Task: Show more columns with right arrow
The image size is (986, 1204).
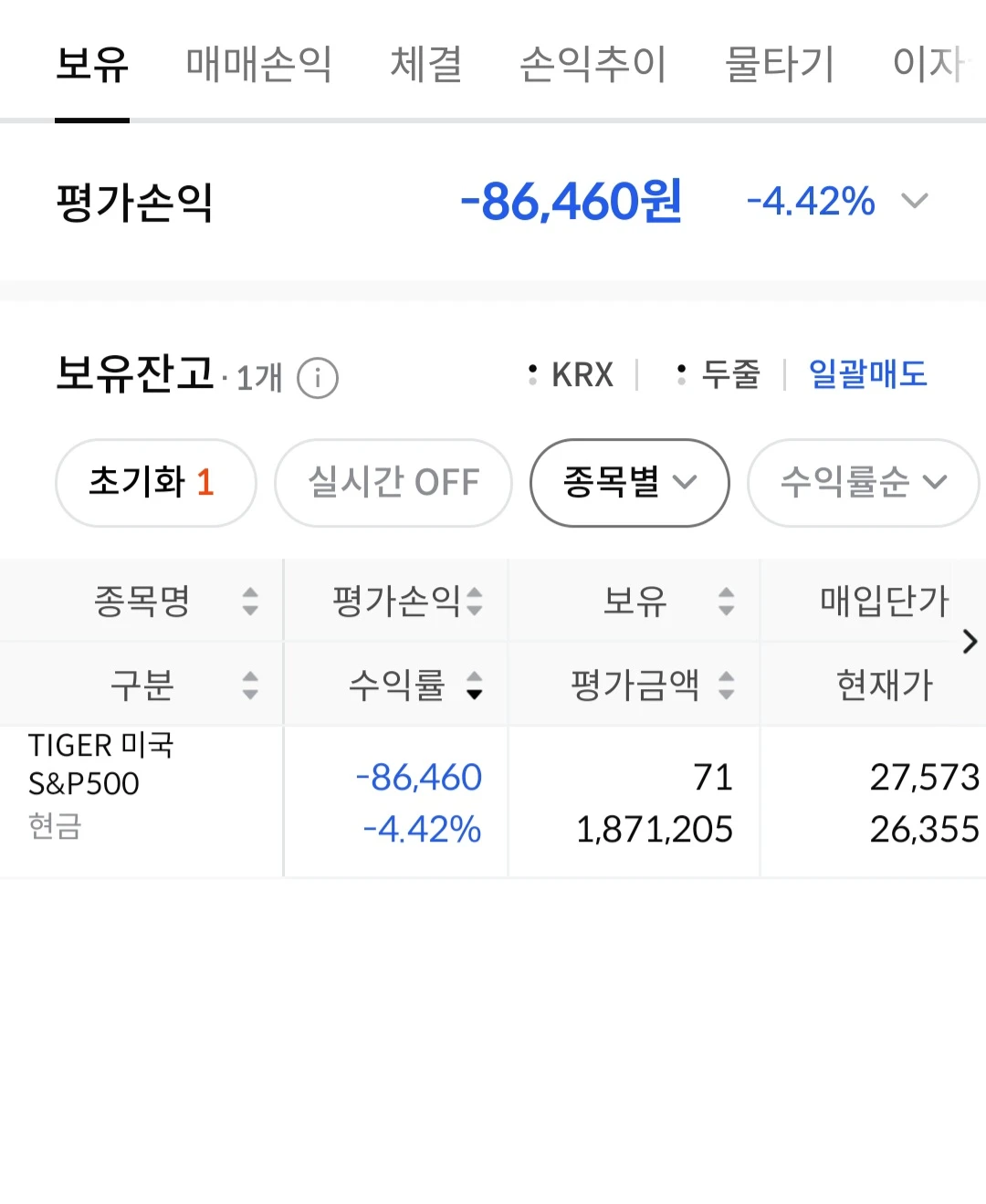Action: 970,642
